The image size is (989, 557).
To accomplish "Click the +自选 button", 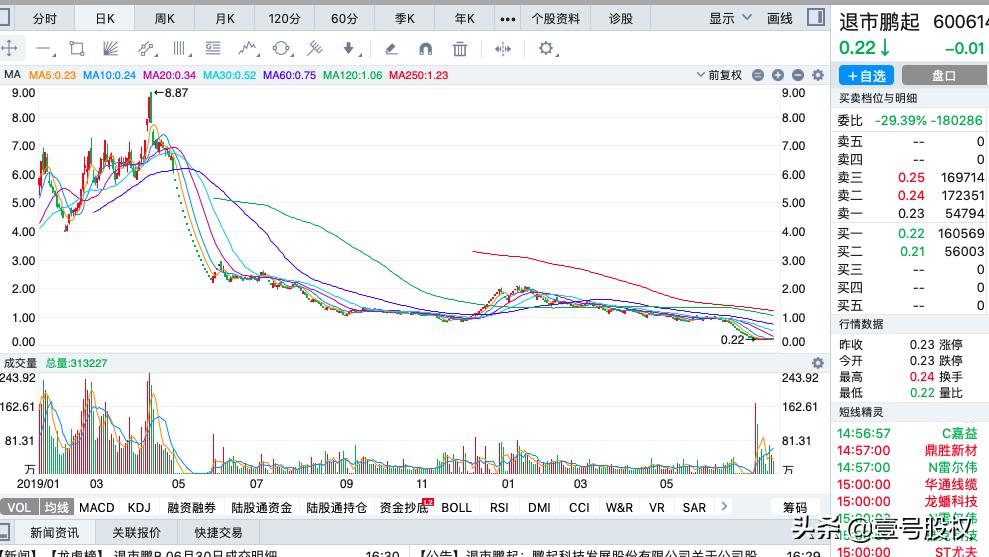I will [x=867, y=76].
